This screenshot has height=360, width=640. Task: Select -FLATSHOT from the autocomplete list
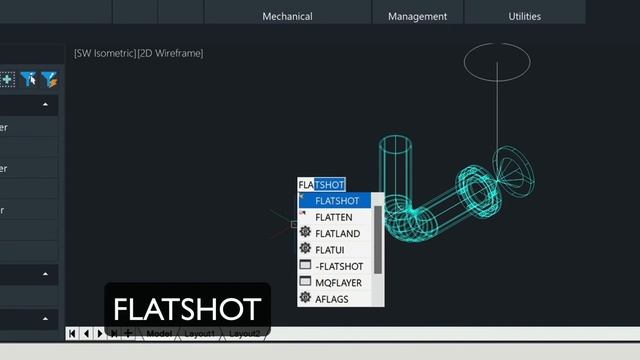tap(335, 266)
